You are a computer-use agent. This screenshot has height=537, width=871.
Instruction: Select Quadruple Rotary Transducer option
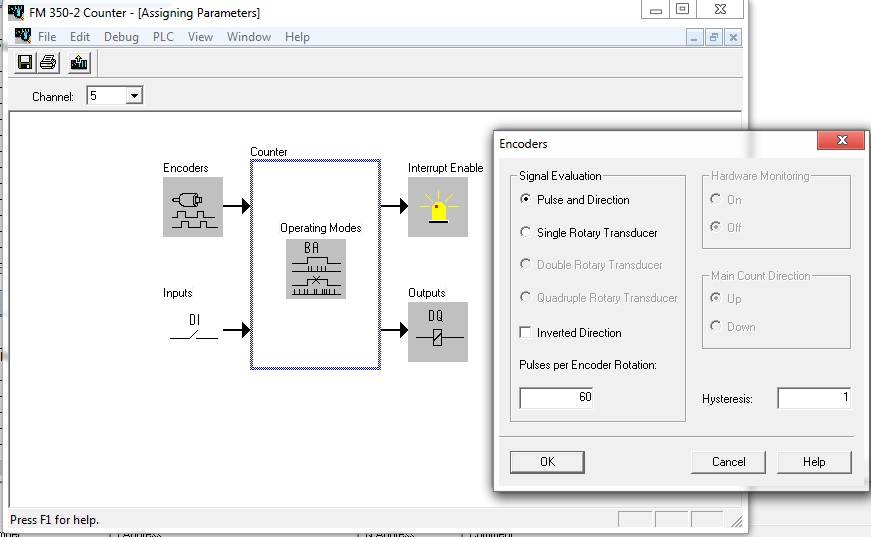[525, 297]
